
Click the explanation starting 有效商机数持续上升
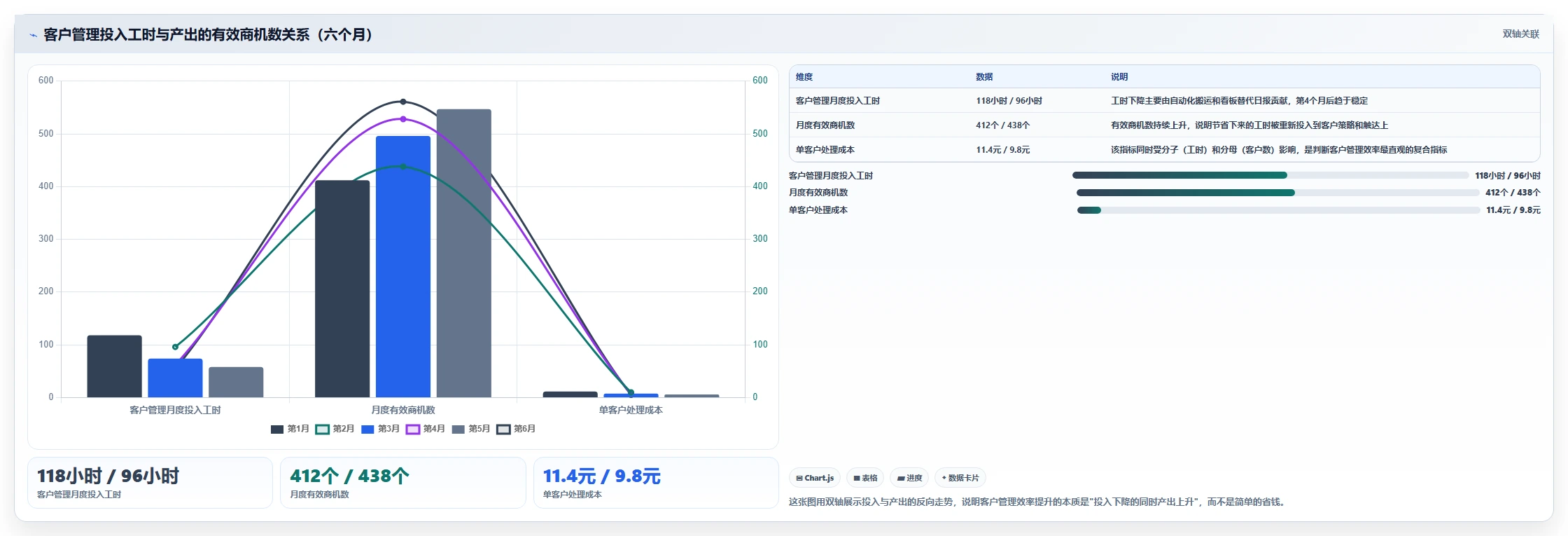[x=1249, y=125]
